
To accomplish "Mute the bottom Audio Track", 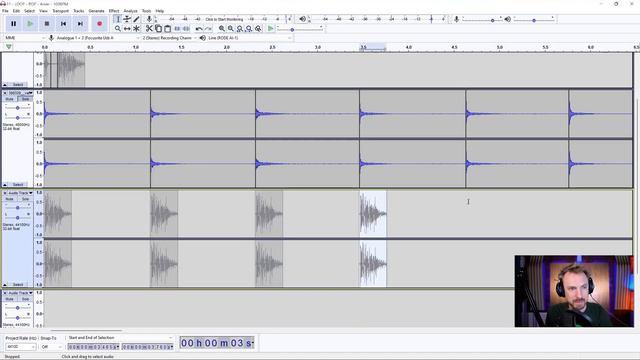I will pos(9,299).
